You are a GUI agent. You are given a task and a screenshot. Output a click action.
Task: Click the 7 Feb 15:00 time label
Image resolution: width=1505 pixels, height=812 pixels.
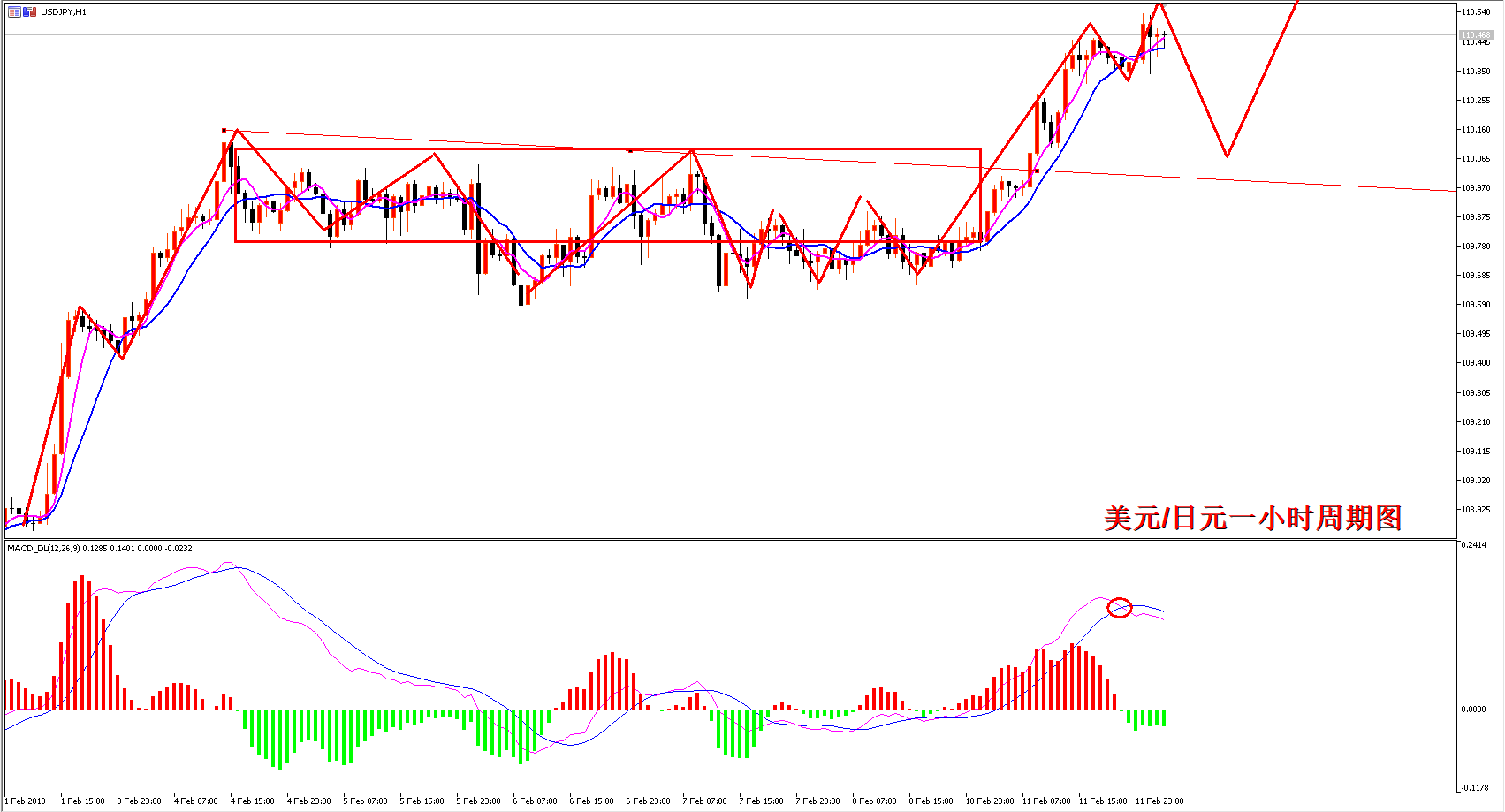(x=762, y=801)
